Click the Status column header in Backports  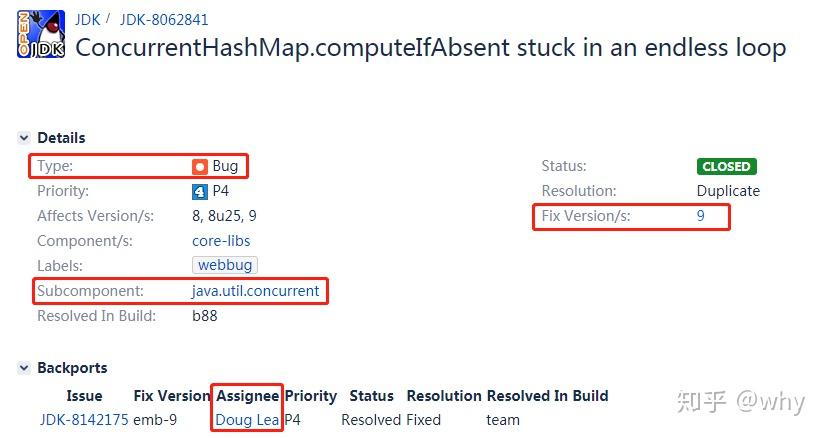(372, 396)
